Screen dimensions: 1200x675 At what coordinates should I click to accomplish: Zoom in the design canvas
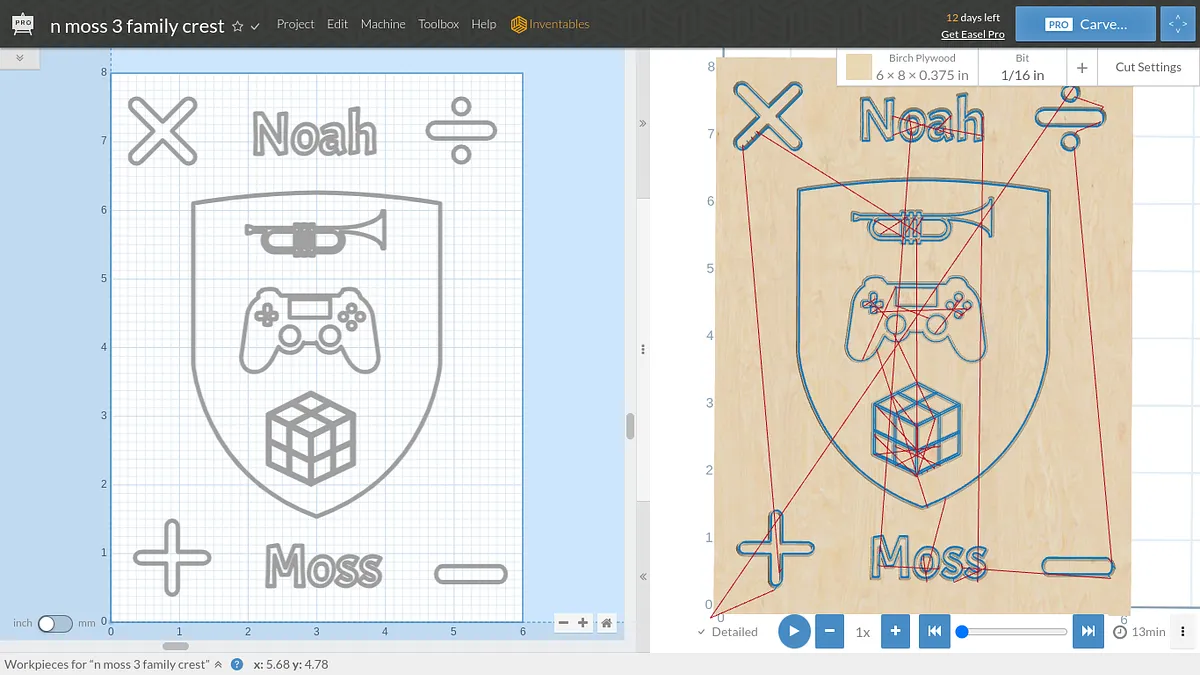point(583,622)
